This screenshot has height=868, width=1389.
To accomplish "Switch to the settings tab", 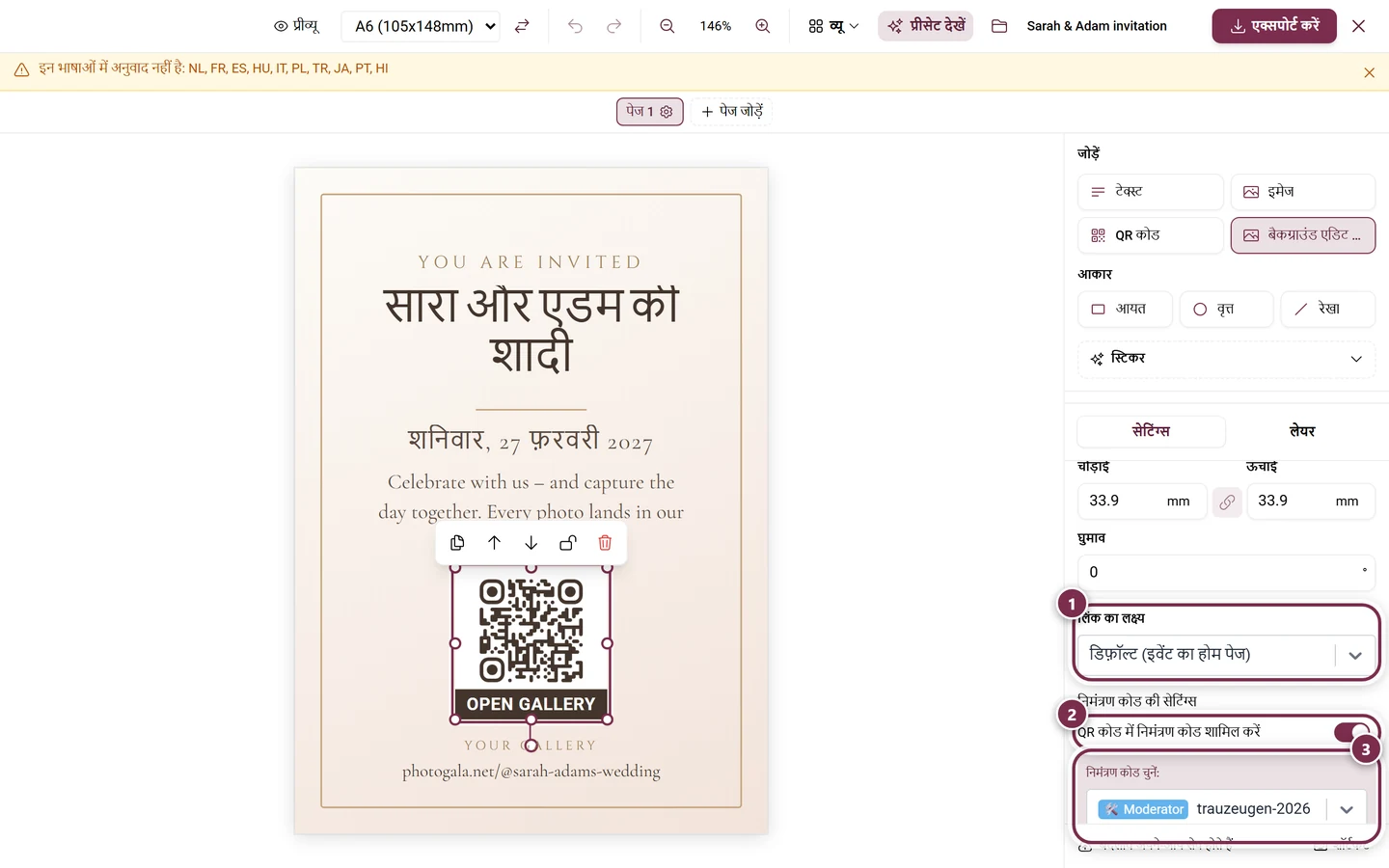I will 1151,431.
